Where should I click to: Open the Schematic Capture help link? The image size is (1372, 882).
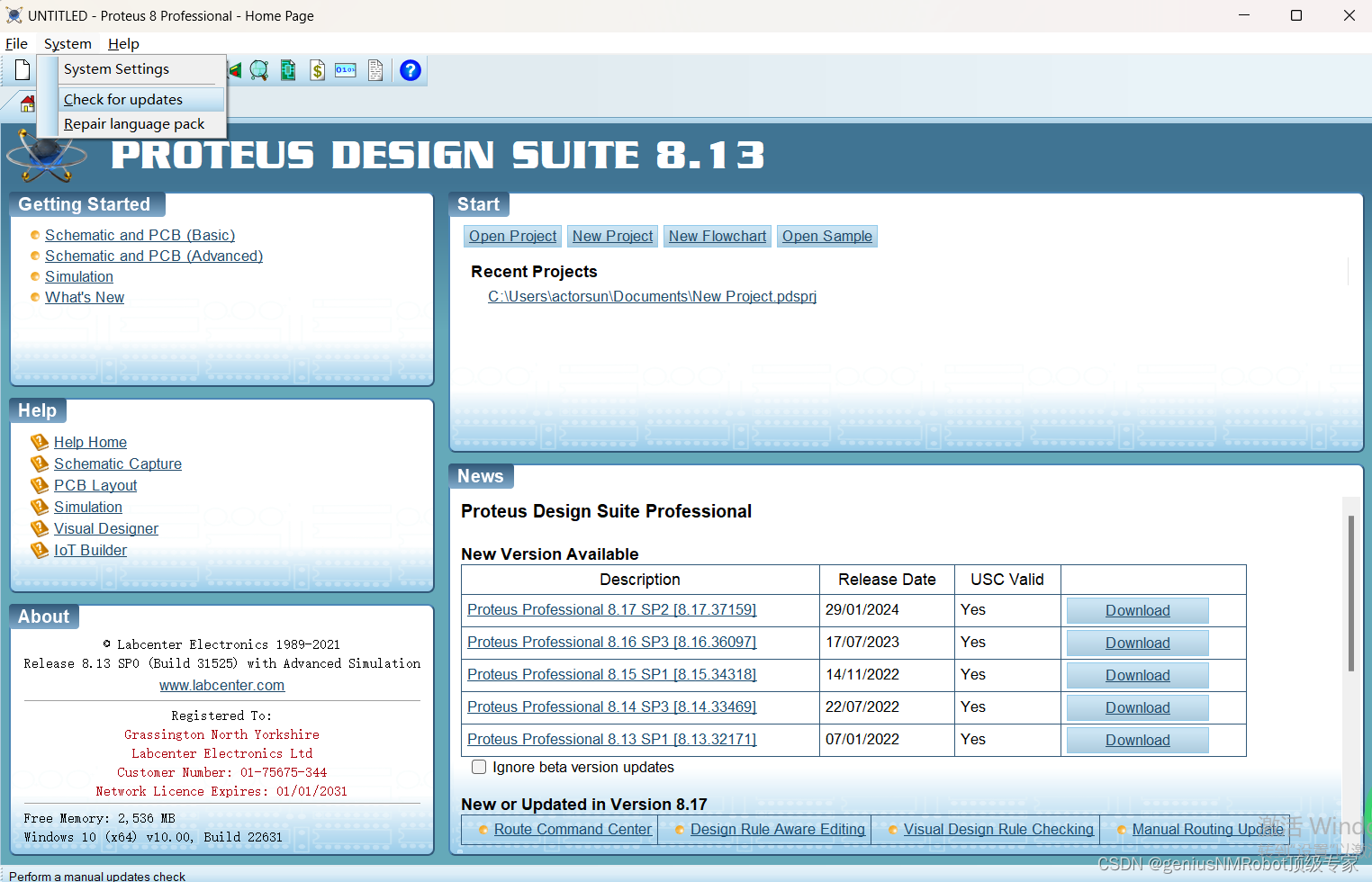tap(118, 463)
